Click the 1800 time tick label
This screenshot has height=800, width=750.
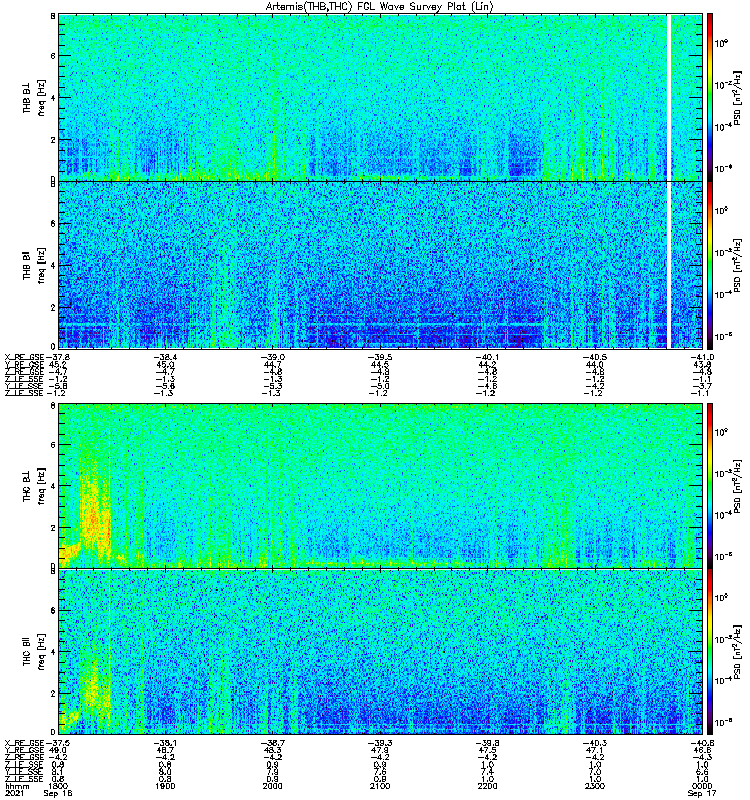[x=58, y=786]
